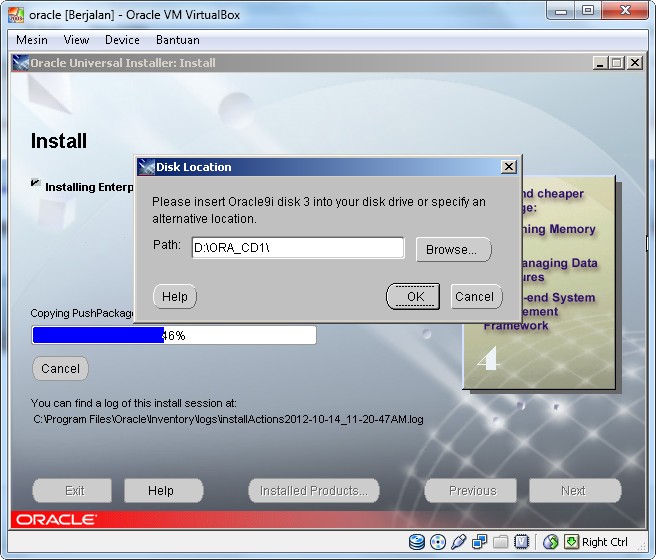Click the Browse... button
Image resolution: width=656 pixels, height=560 pixels.
click(453, 250)
